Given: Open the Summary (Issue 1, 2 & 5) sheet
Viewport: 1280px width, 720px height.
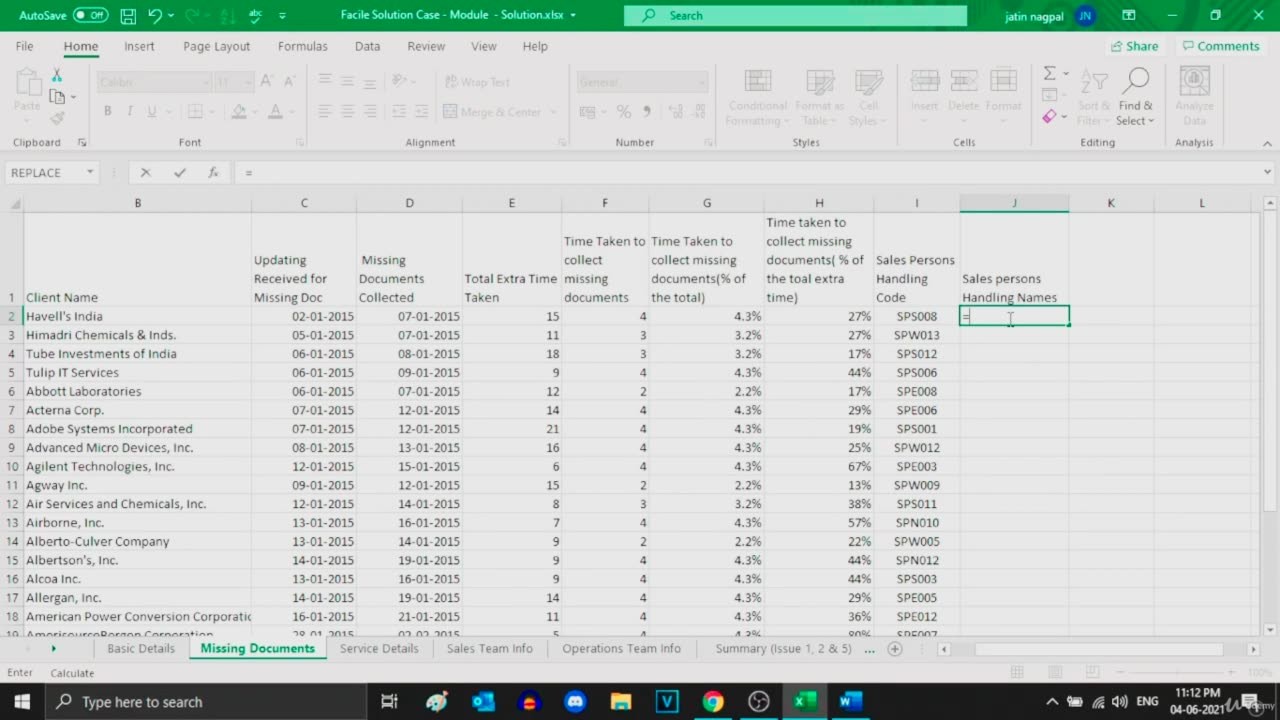Looking at the screenshot, I should [x=783, y=648].
